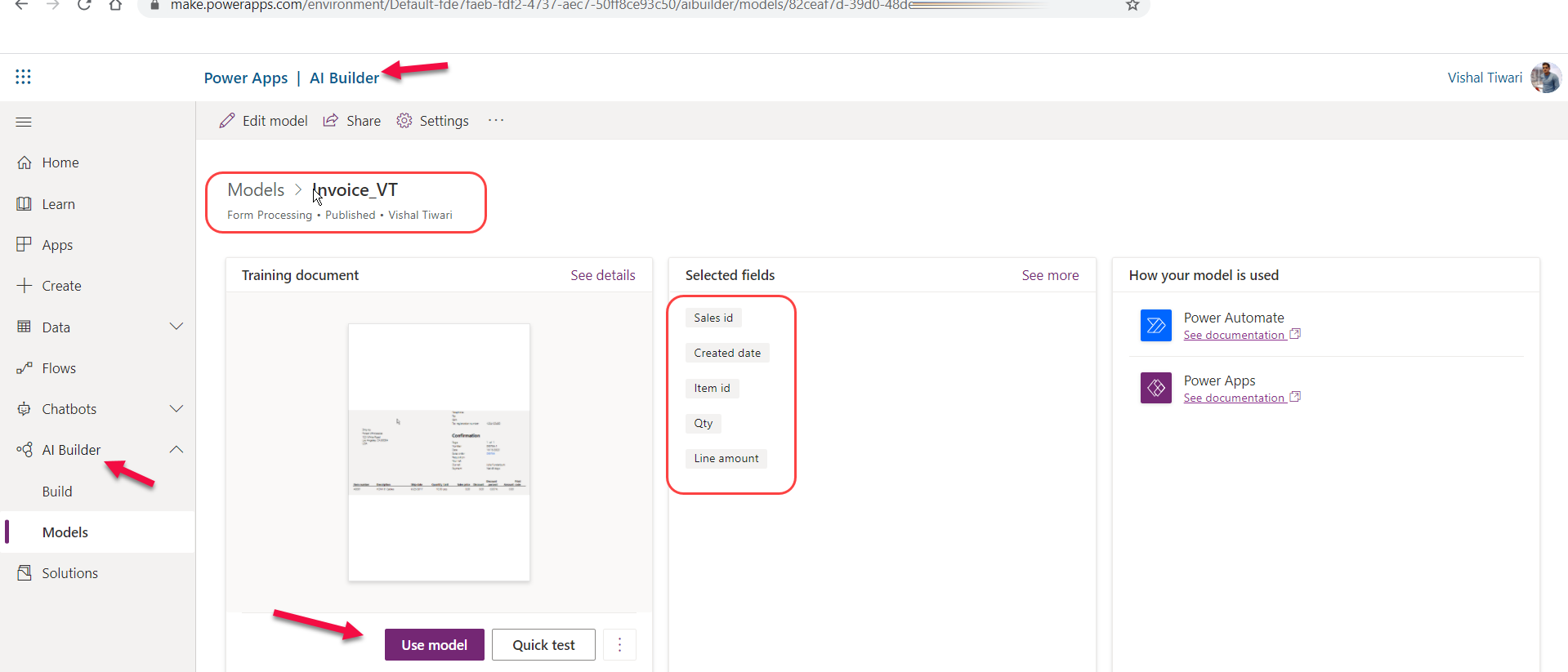
Task: Expand the Data section chevron
Action: [x=176, y=327]
